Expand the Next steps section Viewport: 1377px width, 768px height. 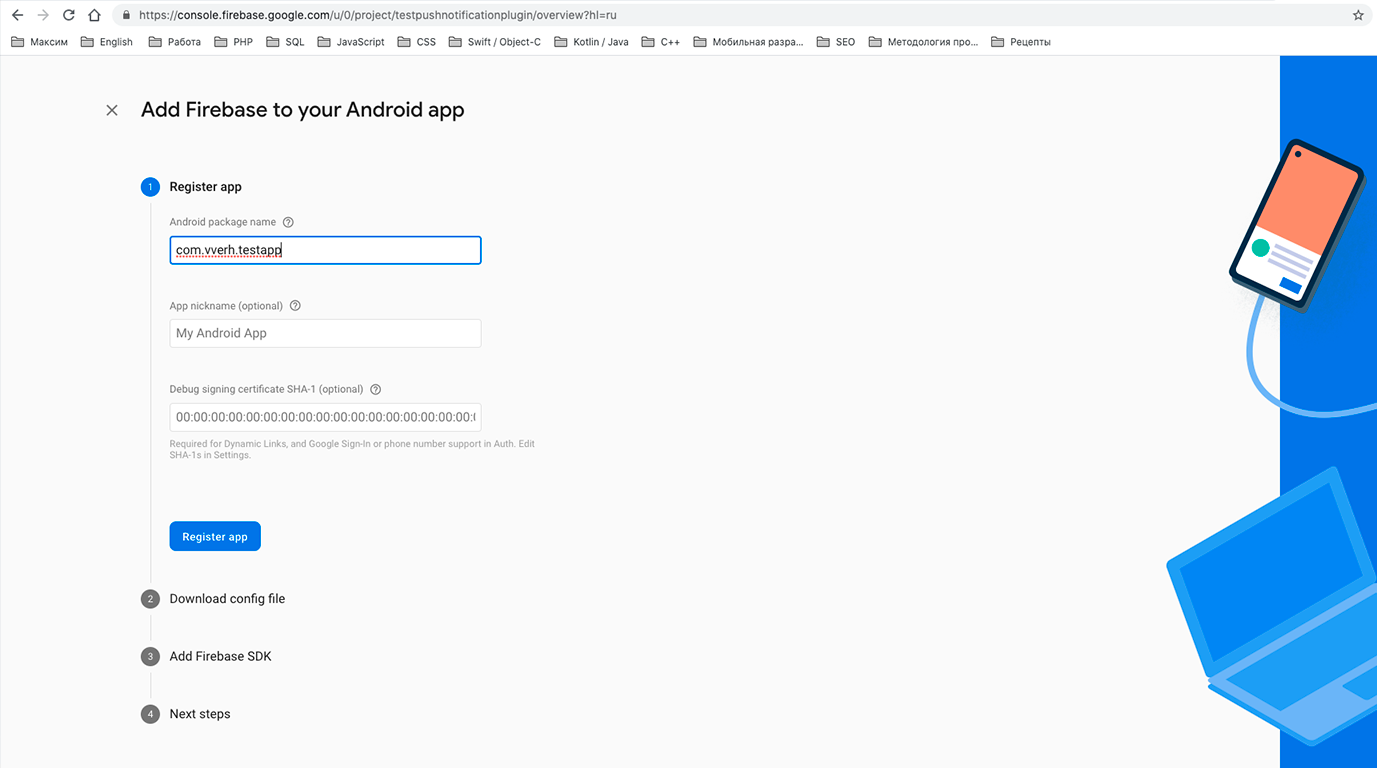(x=200, y=714)
